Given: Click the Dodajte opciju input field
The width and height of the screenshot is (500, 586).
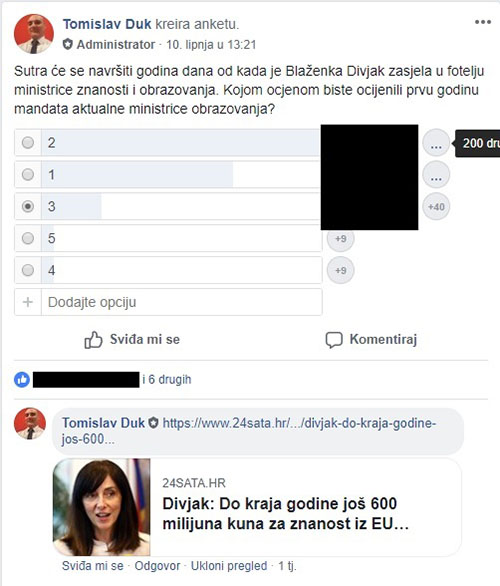Looking at the screenshot, I should click(181, 302).
